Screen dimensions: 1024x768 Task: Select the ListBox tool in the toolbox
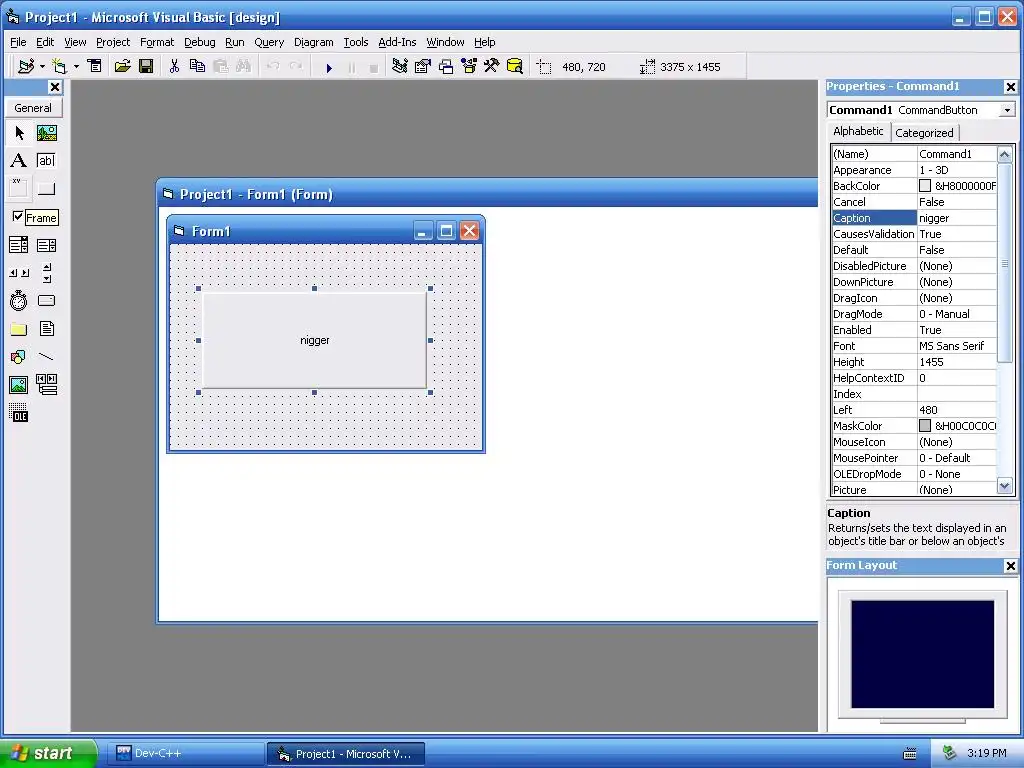46,246
